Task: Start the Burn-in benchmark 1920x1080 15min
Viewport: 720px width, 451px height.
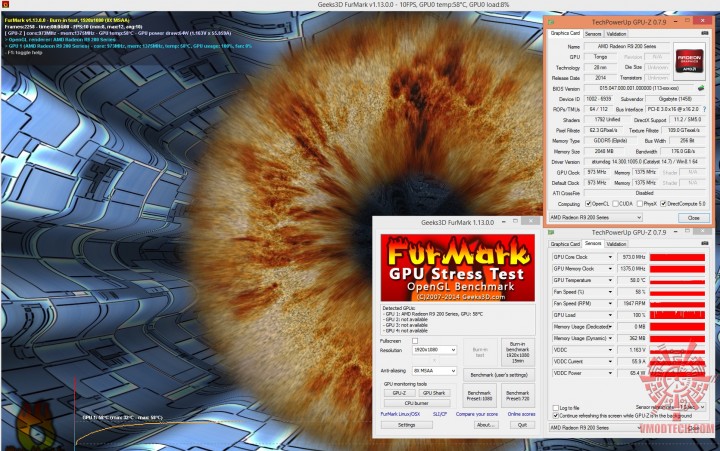Action: [x=518, y=352]
